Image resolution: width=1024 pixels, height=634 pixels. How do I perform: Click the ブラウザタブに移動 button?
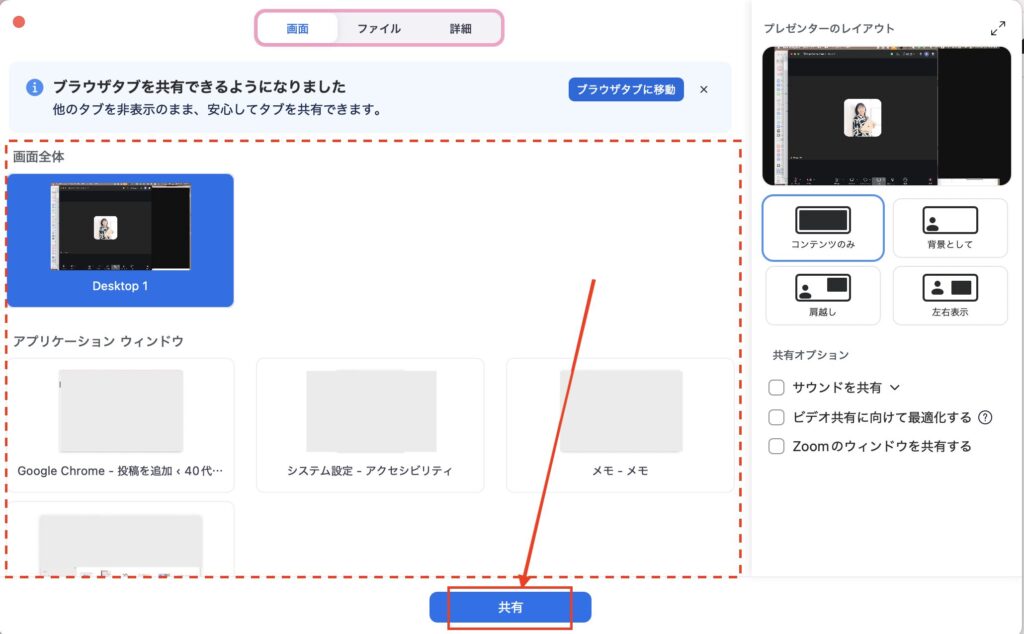coord(626,89)
